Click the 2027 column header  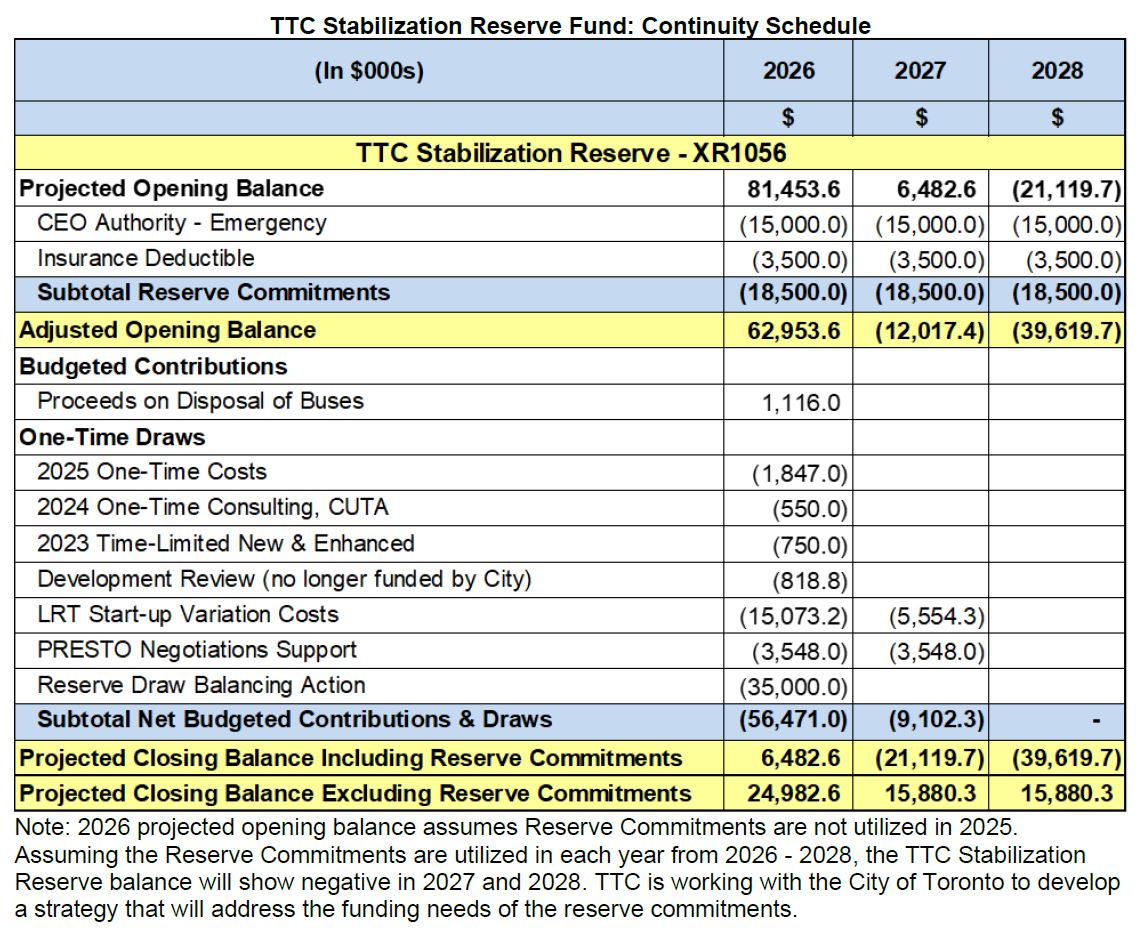tap(920, 71)
